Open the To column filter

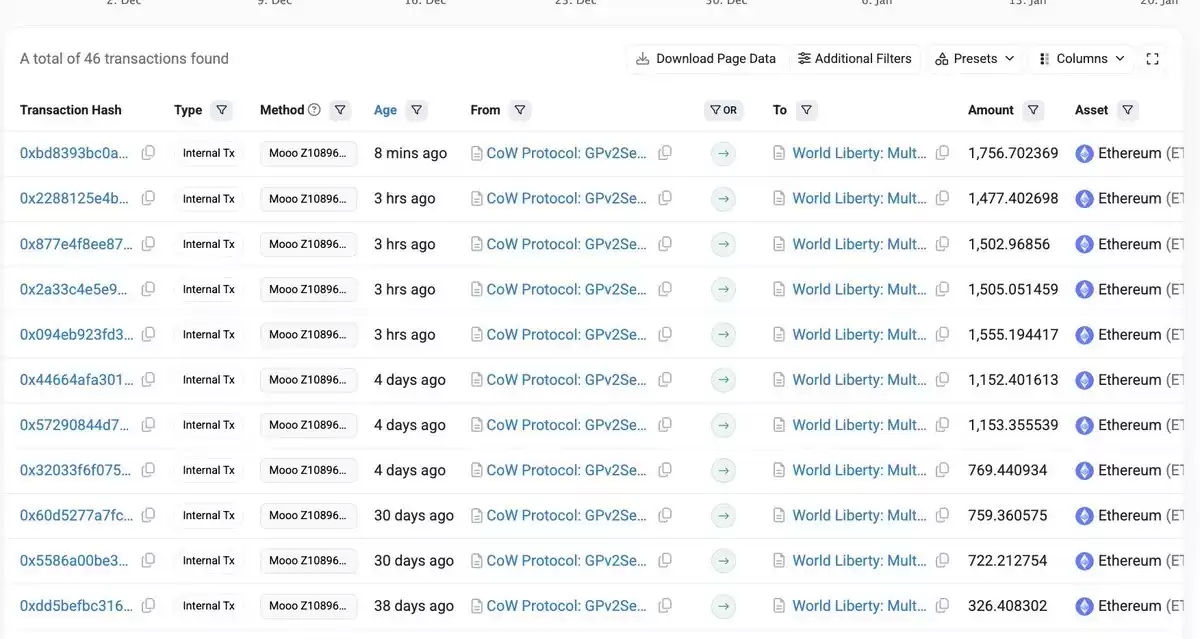(806, 110)
